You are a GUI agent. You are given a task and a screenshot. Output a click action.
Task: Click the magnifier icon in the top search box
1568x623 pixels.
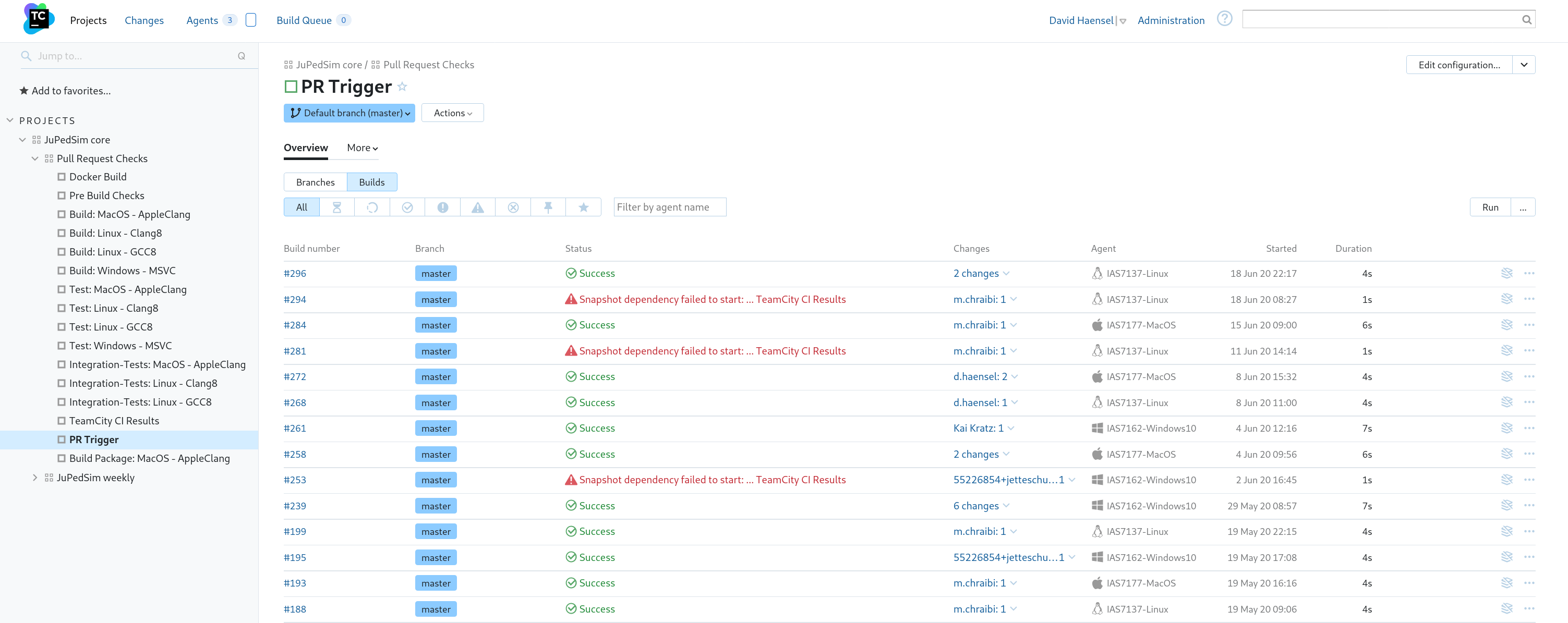coord(1526,19)
